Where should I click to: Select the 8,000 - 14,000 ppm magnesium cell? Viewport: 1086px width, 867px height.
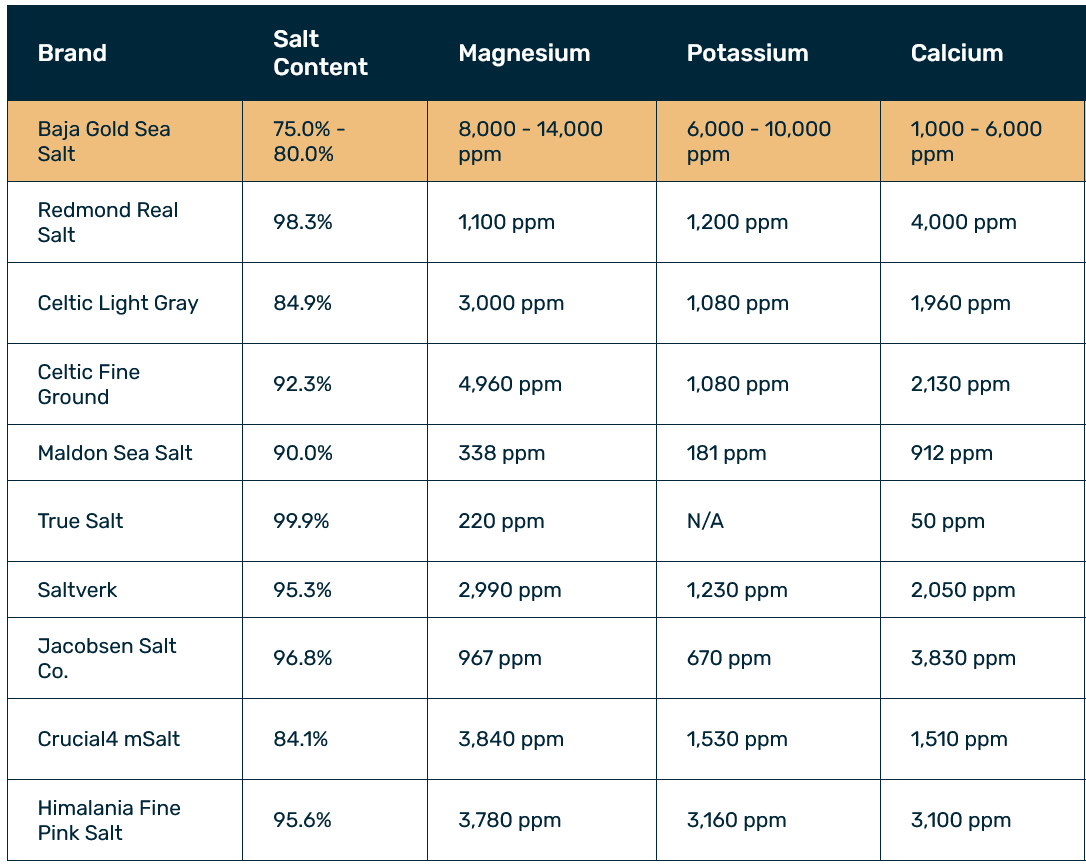click(542, 141)
